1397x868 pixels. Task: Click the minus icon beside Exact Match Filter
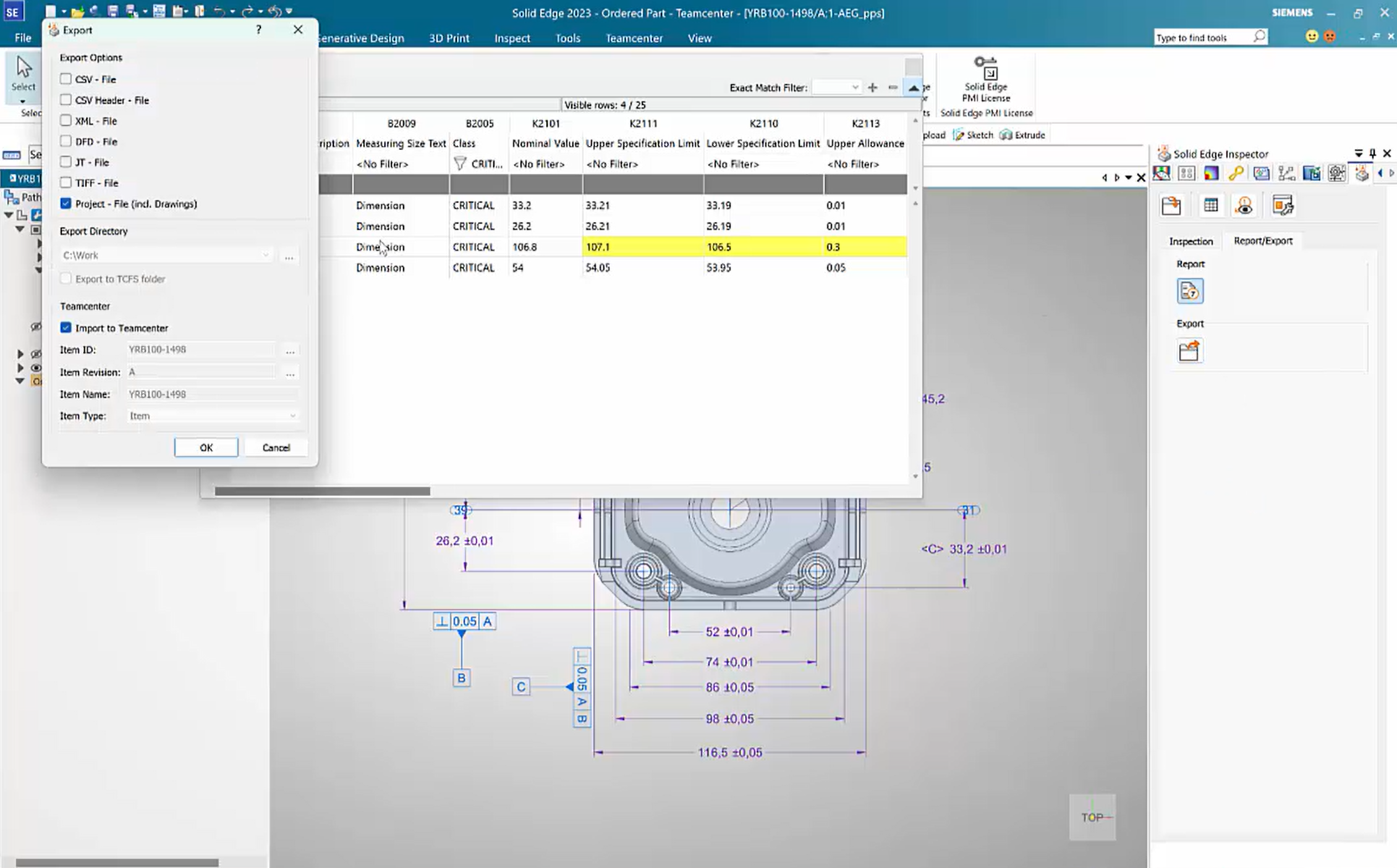(893, 88)
